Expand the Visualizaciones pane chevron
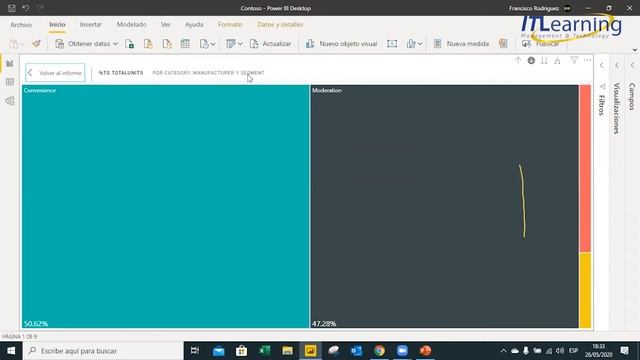640x360 pixels. point(617,65)
